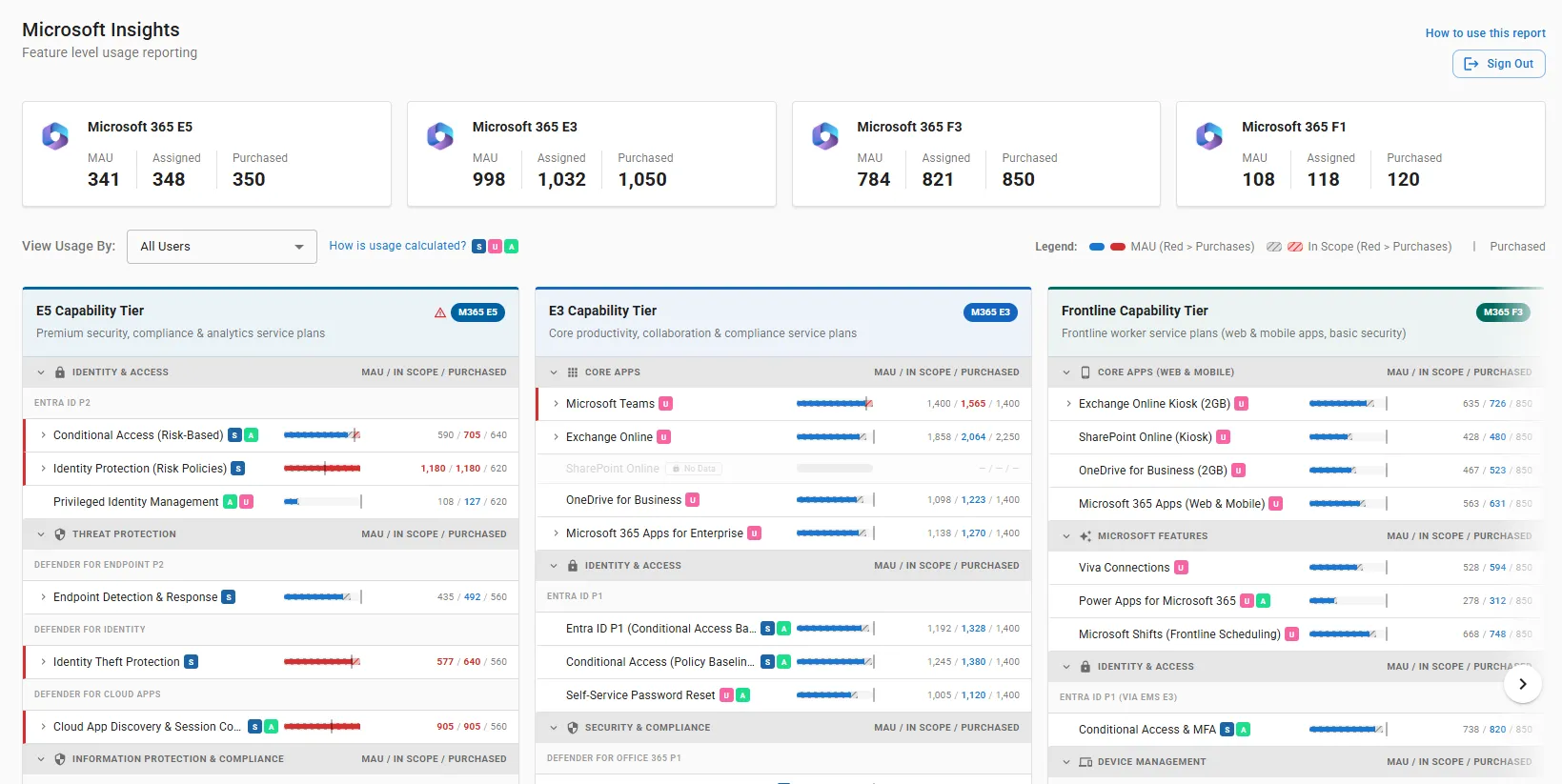This screenshot has width=1562, height=784.
Task: Expand the Identity Theft Protection row
Action: (x=43, y=662)
